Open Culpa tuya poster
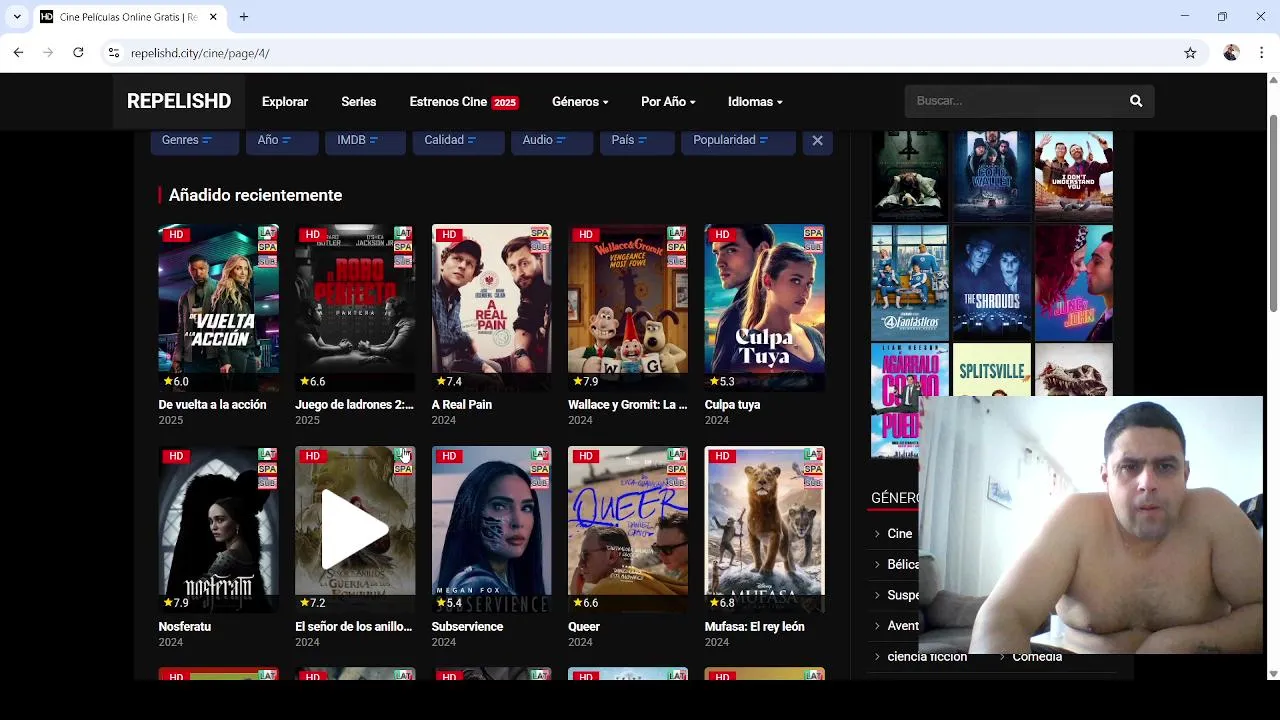Screen dimensions: 1280x720 765,308
